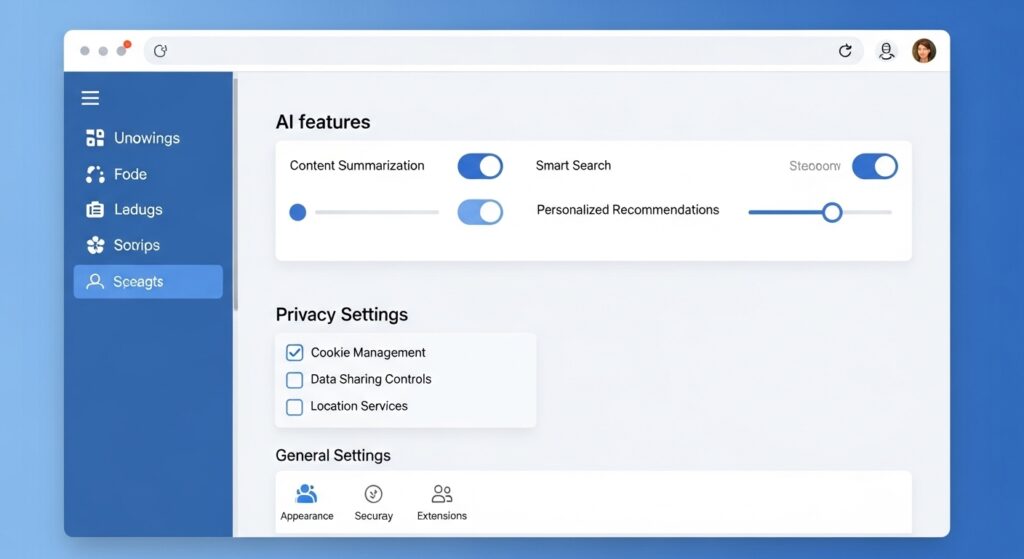Turn off the Smart Search toggle
This screenshot has width=1024, height=559.
coord(874,166)
